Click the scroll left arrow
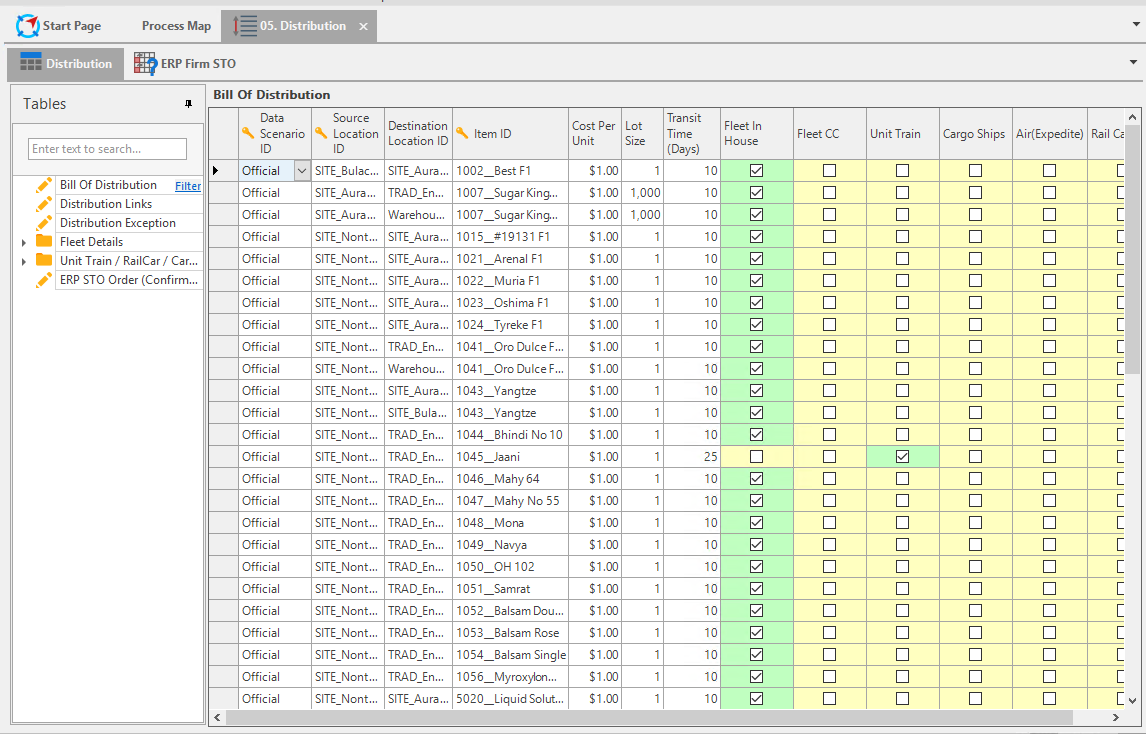The width and height of the screenshot is (1146, 734). 217,717
